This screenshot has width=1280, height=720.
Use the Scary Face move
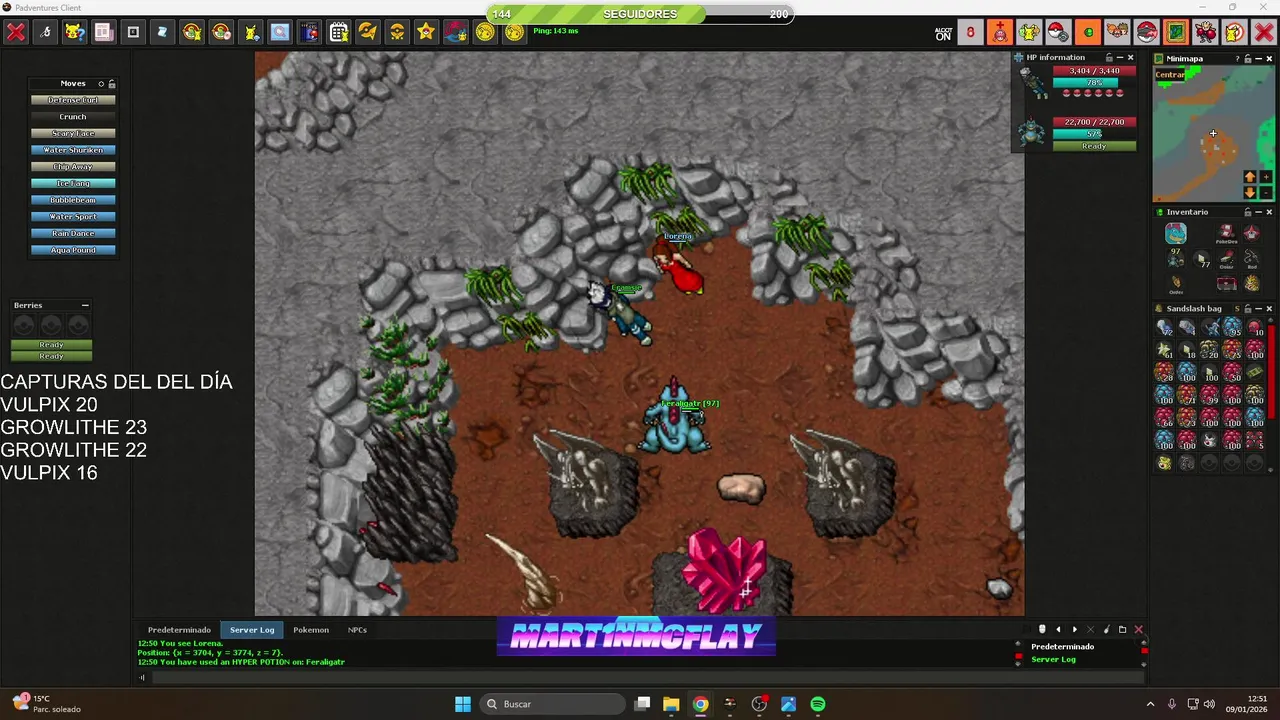pos(73,133)
